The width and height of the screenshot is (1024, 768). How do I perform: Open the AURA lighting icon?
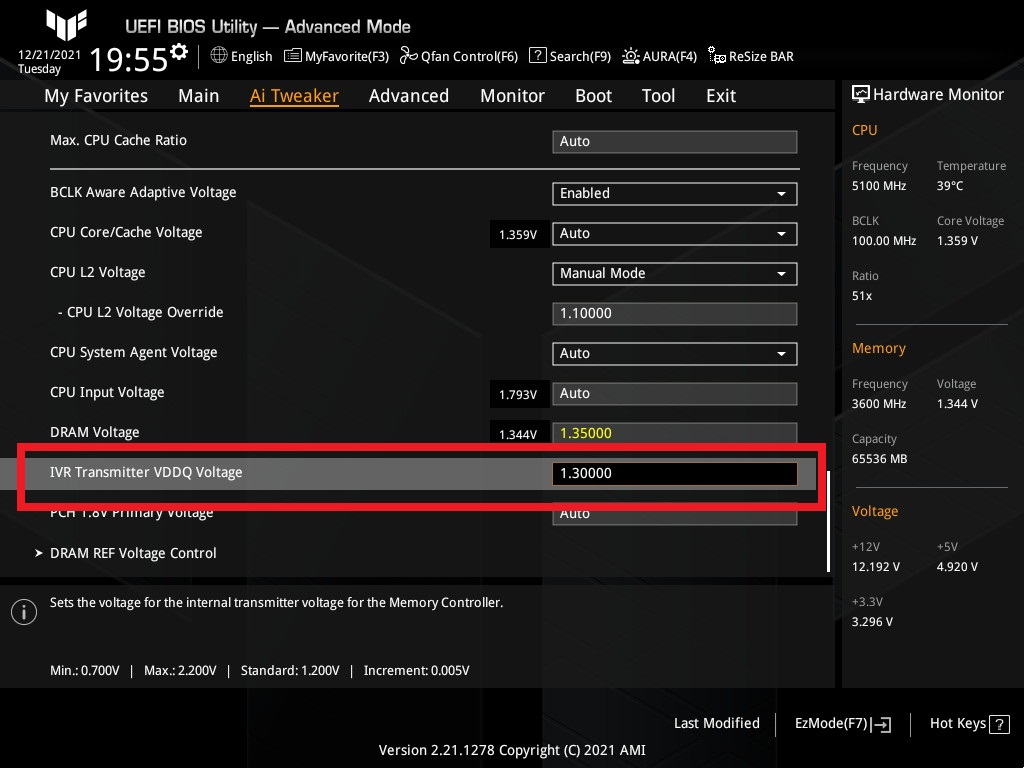click(x=630, y=56)
